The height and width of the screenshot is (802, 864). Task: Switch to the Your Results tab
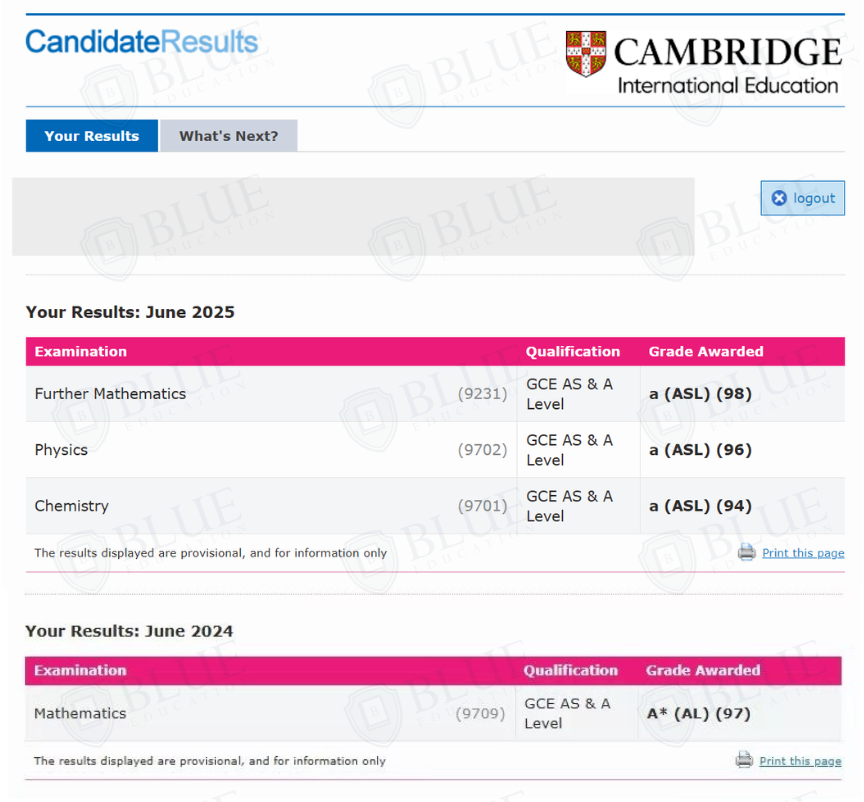(91, 136)
